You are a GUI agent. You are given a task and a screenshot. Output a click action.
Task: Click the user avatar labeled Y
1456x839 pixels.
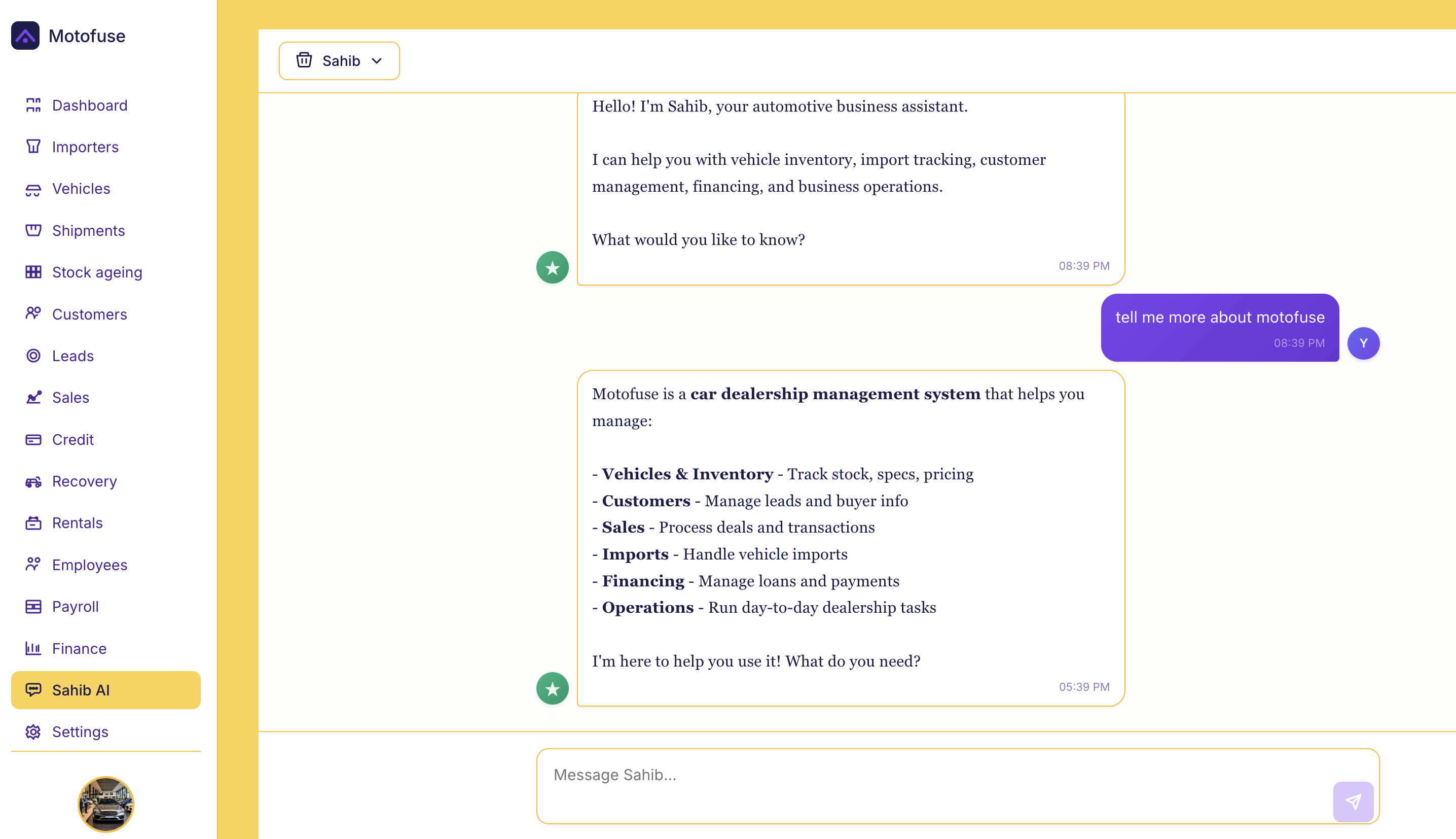pyautogui.click(x=1363, y=343)
